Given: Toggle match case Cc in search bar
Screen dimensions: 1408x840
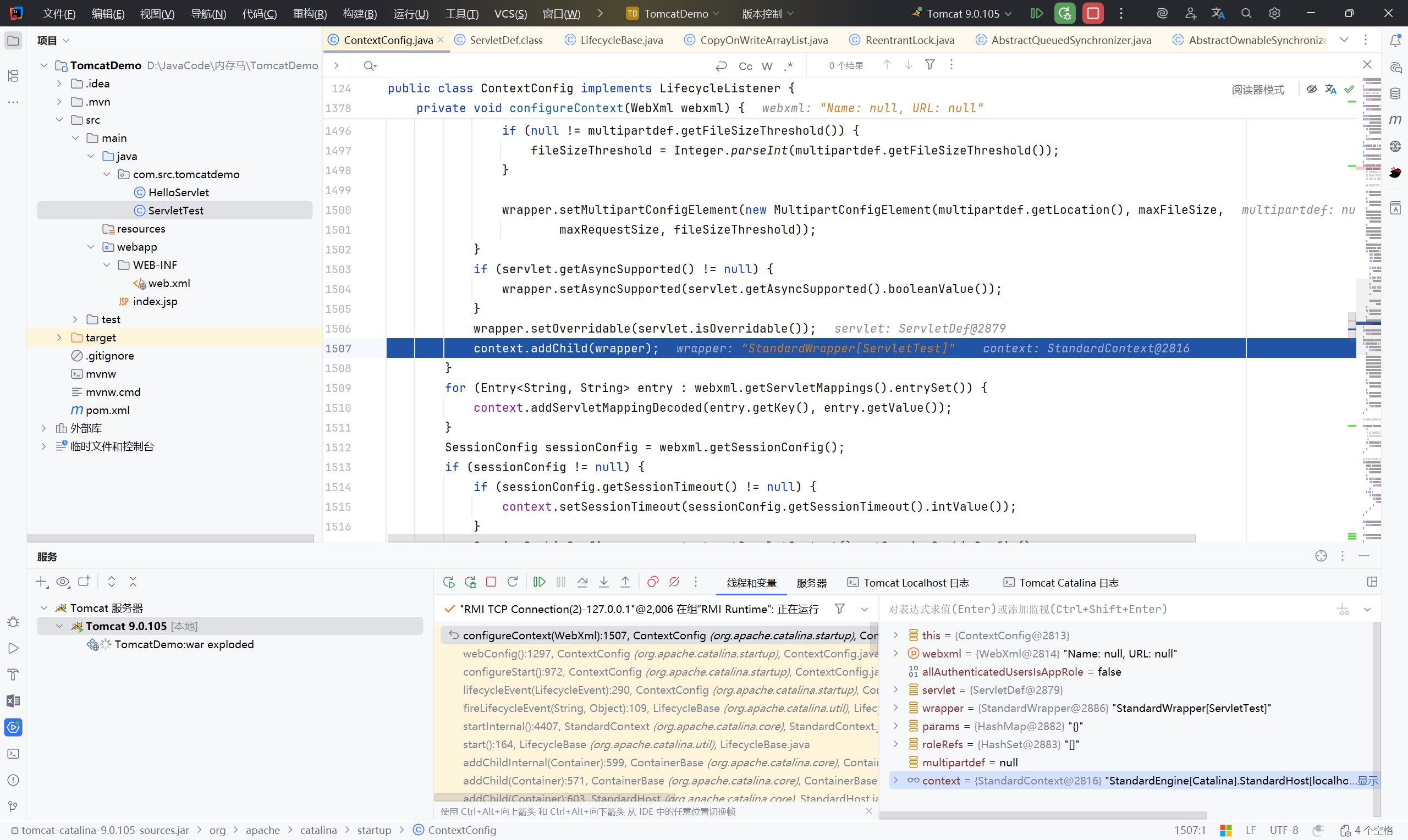Looking at the screenshot, I should pos(745,66).
